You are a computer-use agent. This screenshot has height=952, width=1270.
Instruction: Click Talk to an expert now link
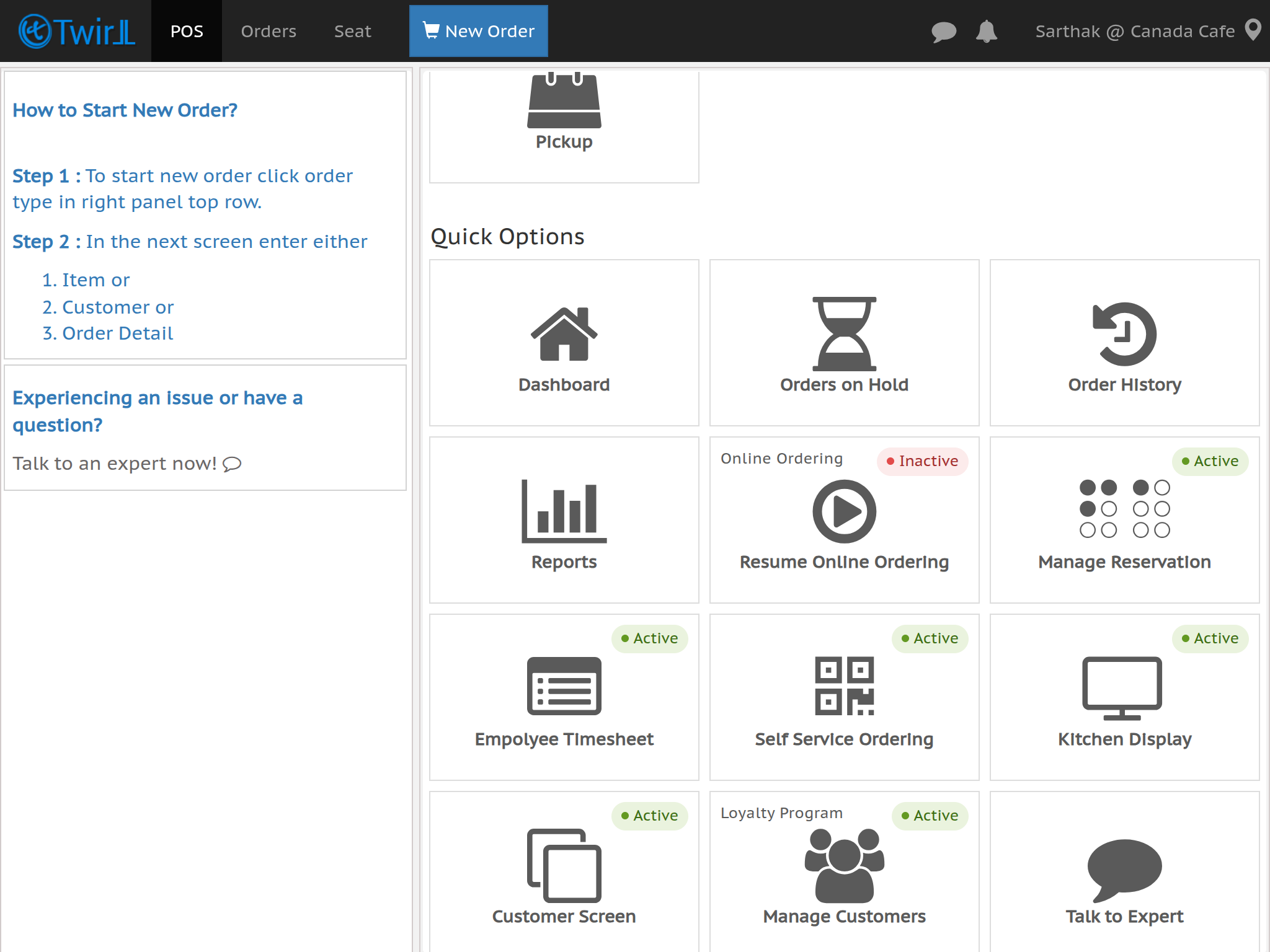[x=127, y=464]
